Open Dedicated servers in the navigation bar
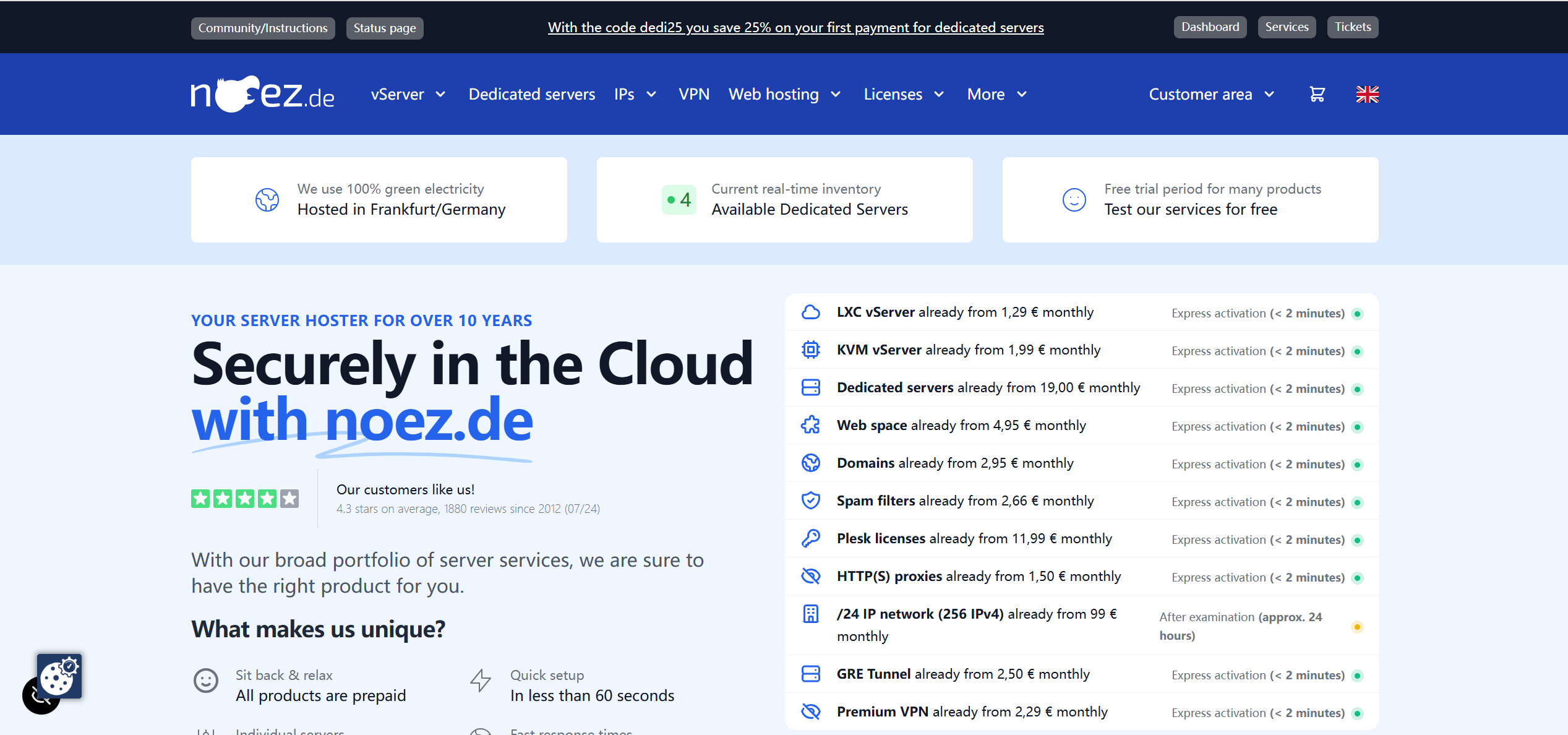The height and width of the screenshot is (735, 1568). point(532,95)
